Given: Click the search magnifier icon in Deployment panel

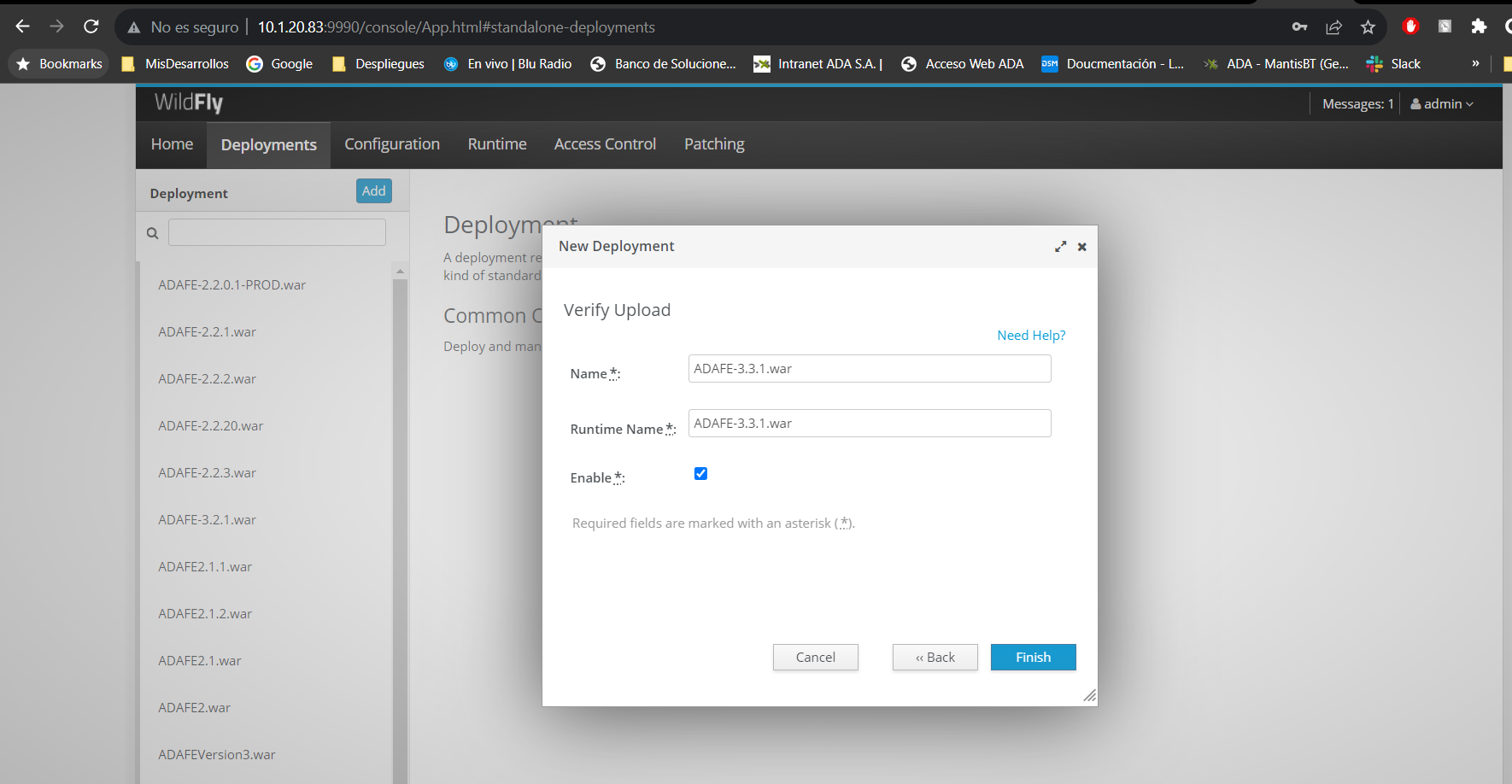Looking at the screenshot, I should tap(153, 233).
